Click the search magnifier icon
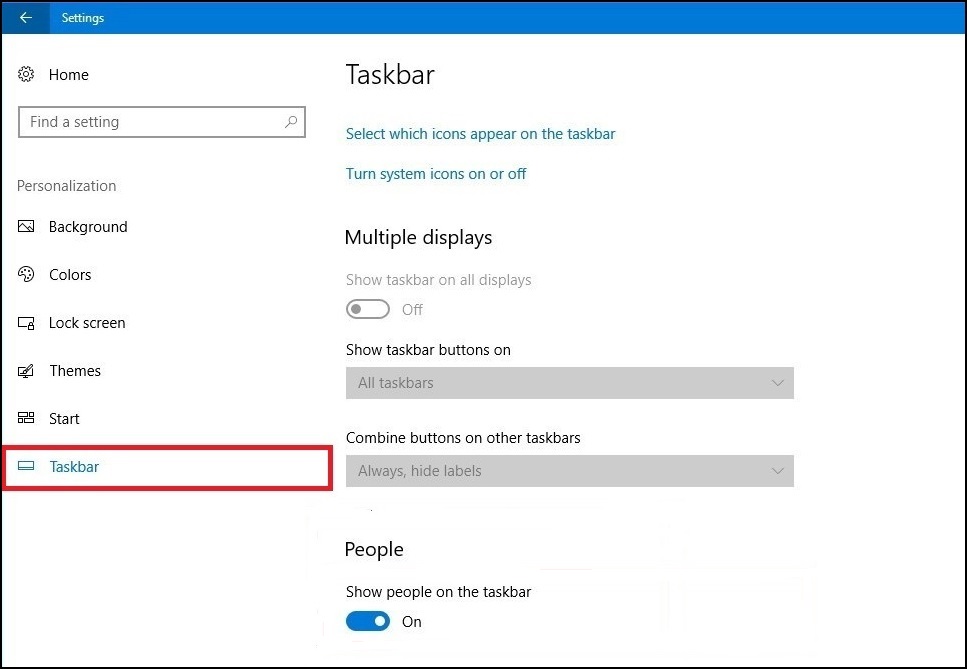The image size is (967, 669). [x=290, y=121]
